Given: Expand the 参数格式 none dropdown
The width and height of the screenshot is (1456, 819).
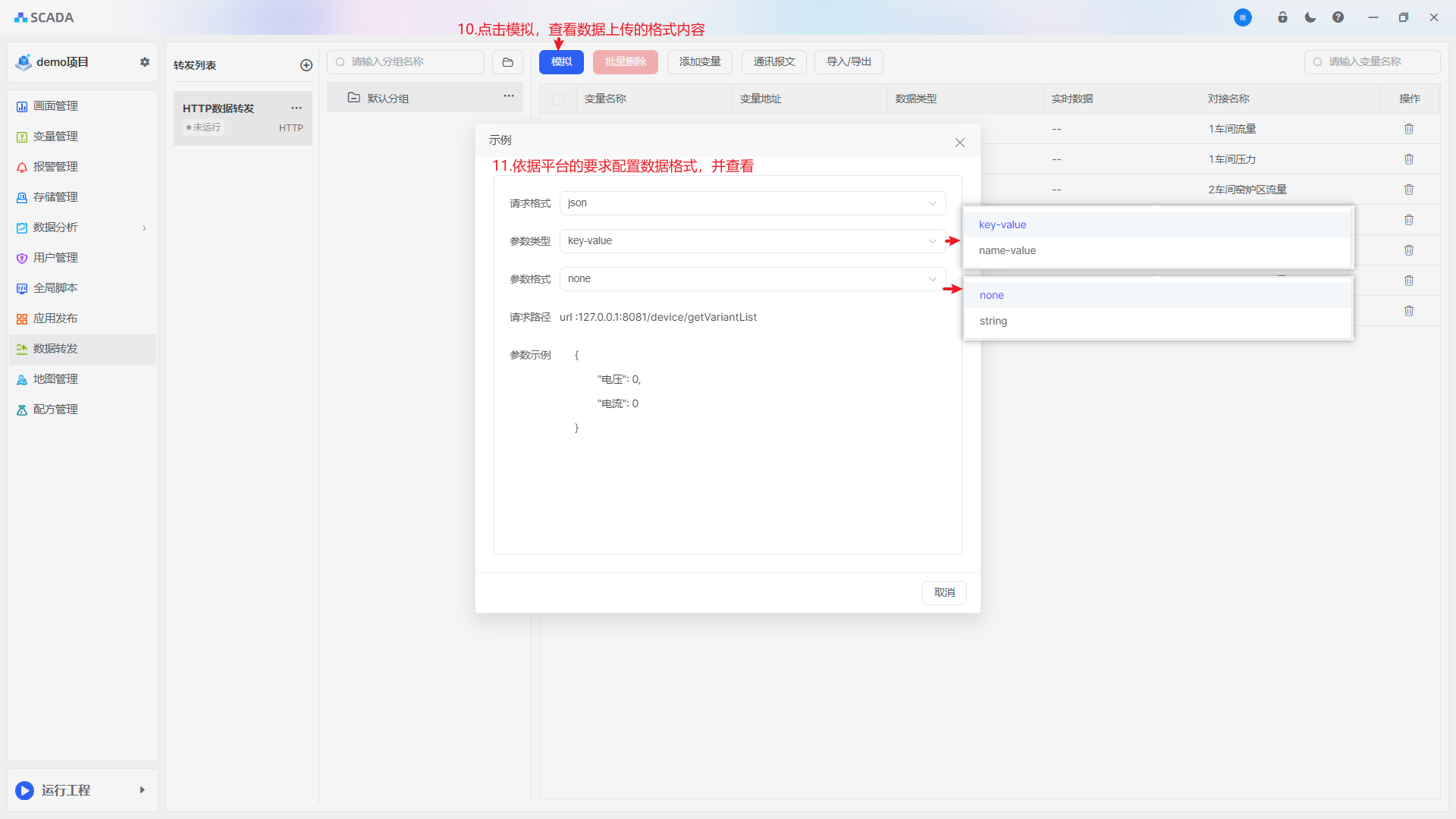Looking at the screenshot, I should point(752,279).
